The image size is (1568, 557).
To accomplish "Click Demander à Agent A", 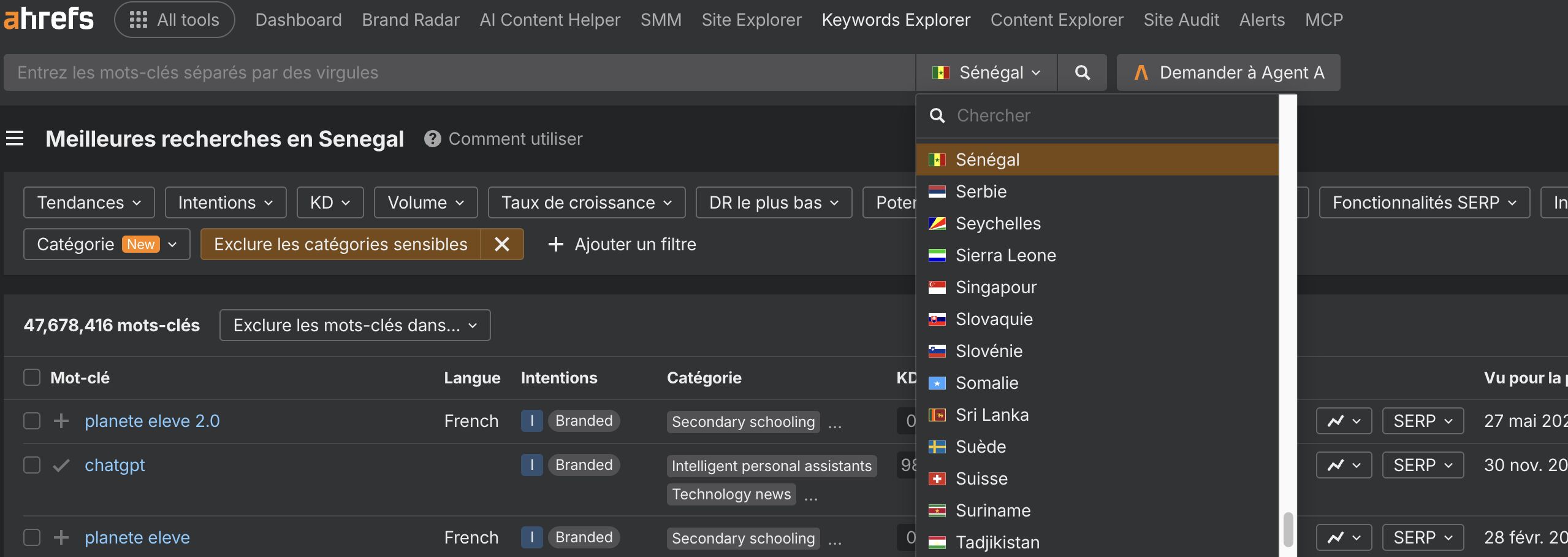I will 1228,72.
